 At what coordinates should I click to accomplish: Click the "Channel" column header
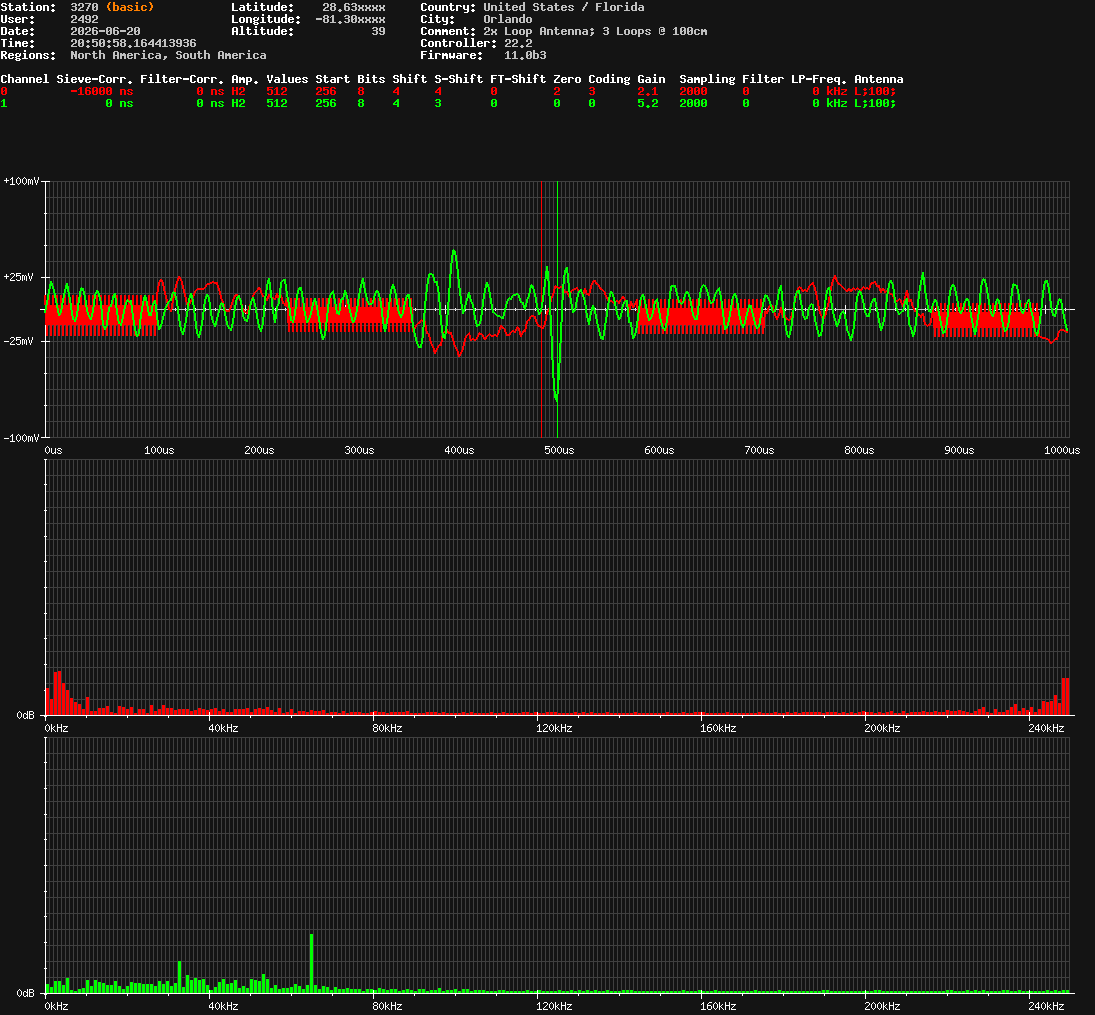pos(24,79)
